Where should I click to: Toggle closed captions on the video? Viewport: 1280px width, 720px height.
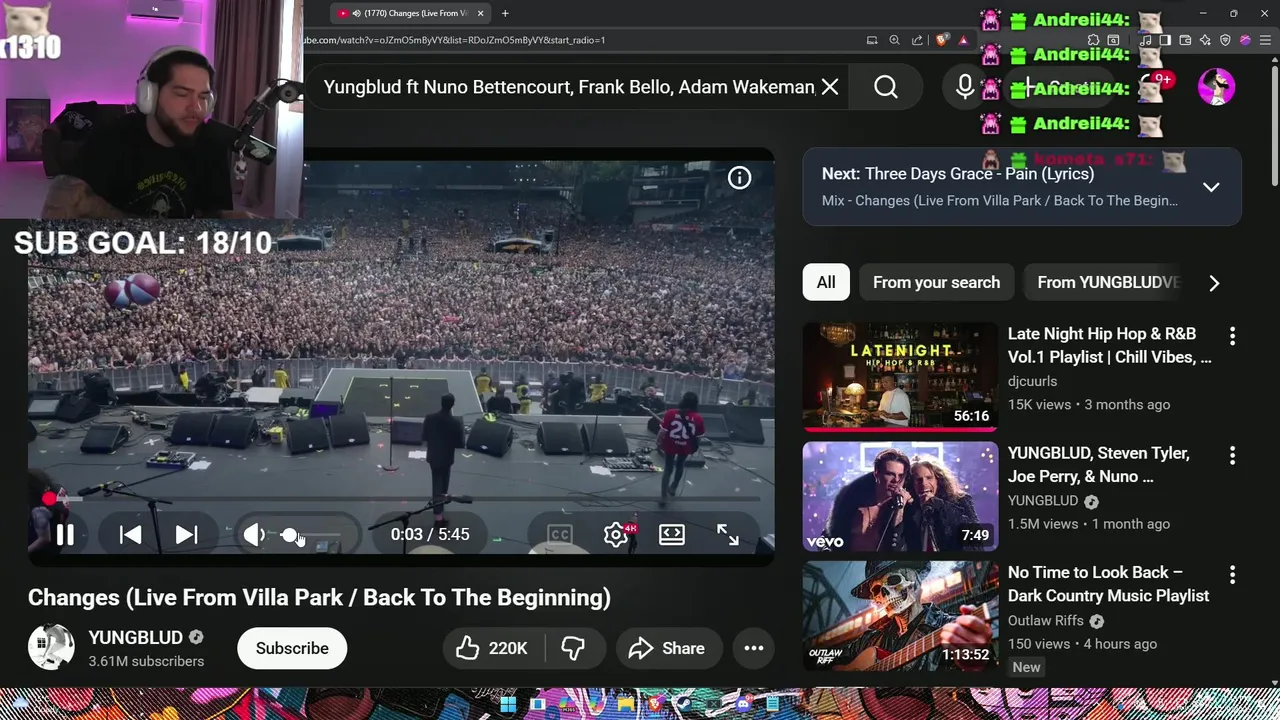(x=559, y=535)
